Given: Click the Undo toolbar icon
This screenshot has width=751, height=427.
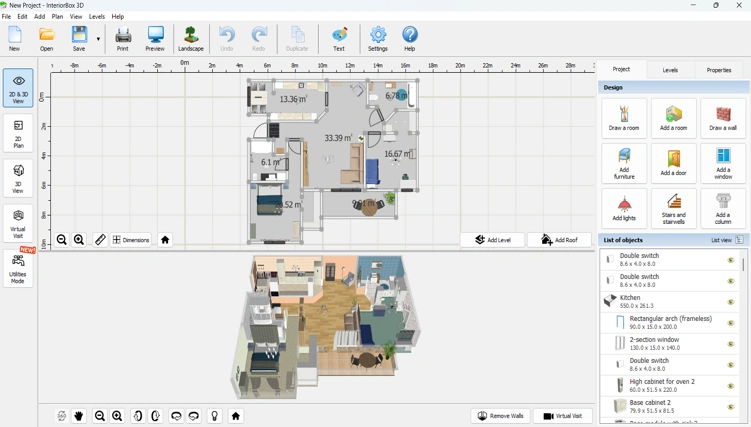Looking at the screenshot, I should [227, 38].
